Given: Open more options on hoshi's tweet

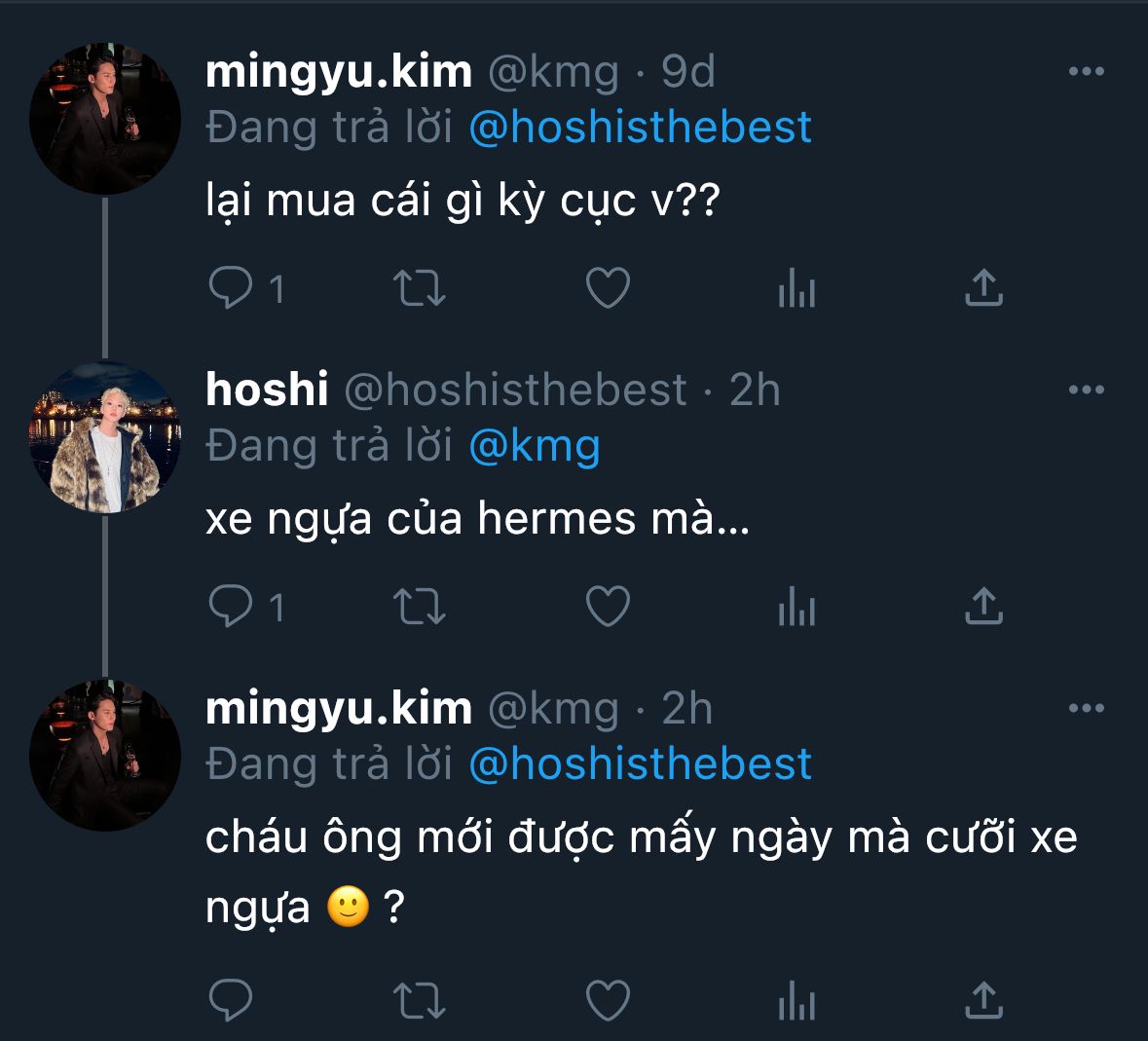Looking at the screenshot, I should (x=1086, y=390).
